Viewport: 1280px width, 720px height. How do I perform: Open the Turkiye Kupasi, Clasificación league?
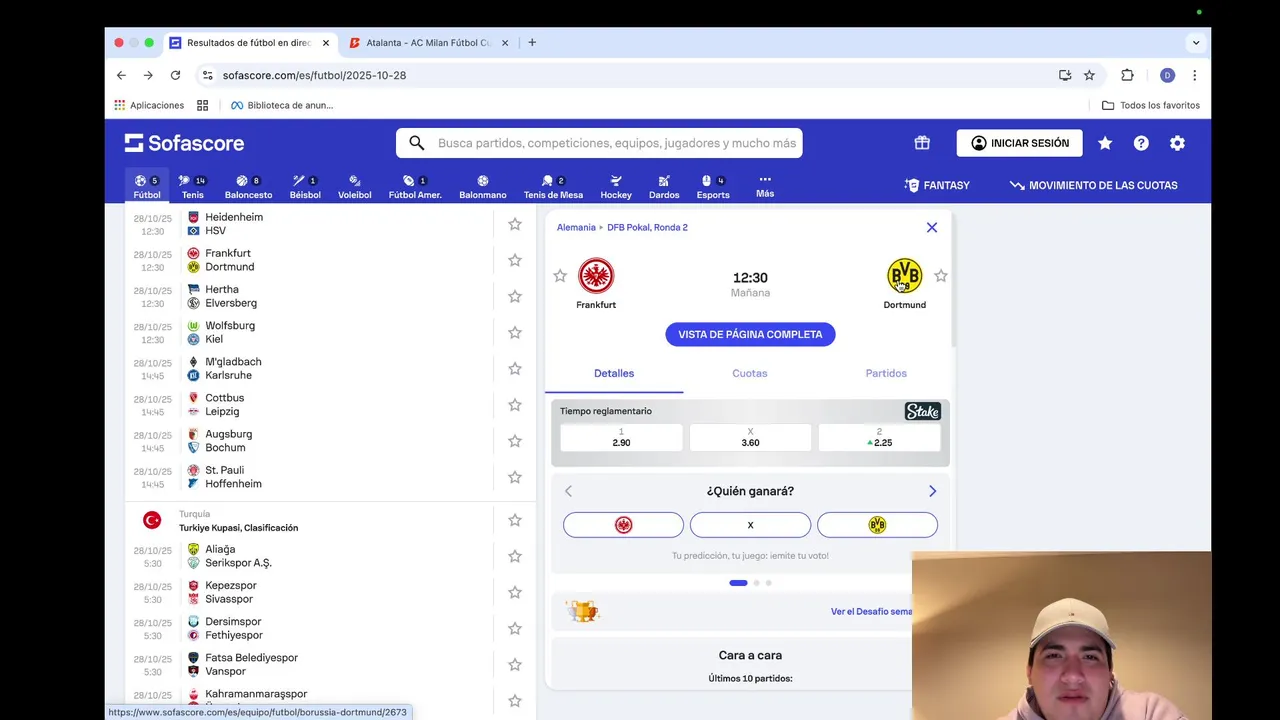pyautogui.click(x=238, y=528)
